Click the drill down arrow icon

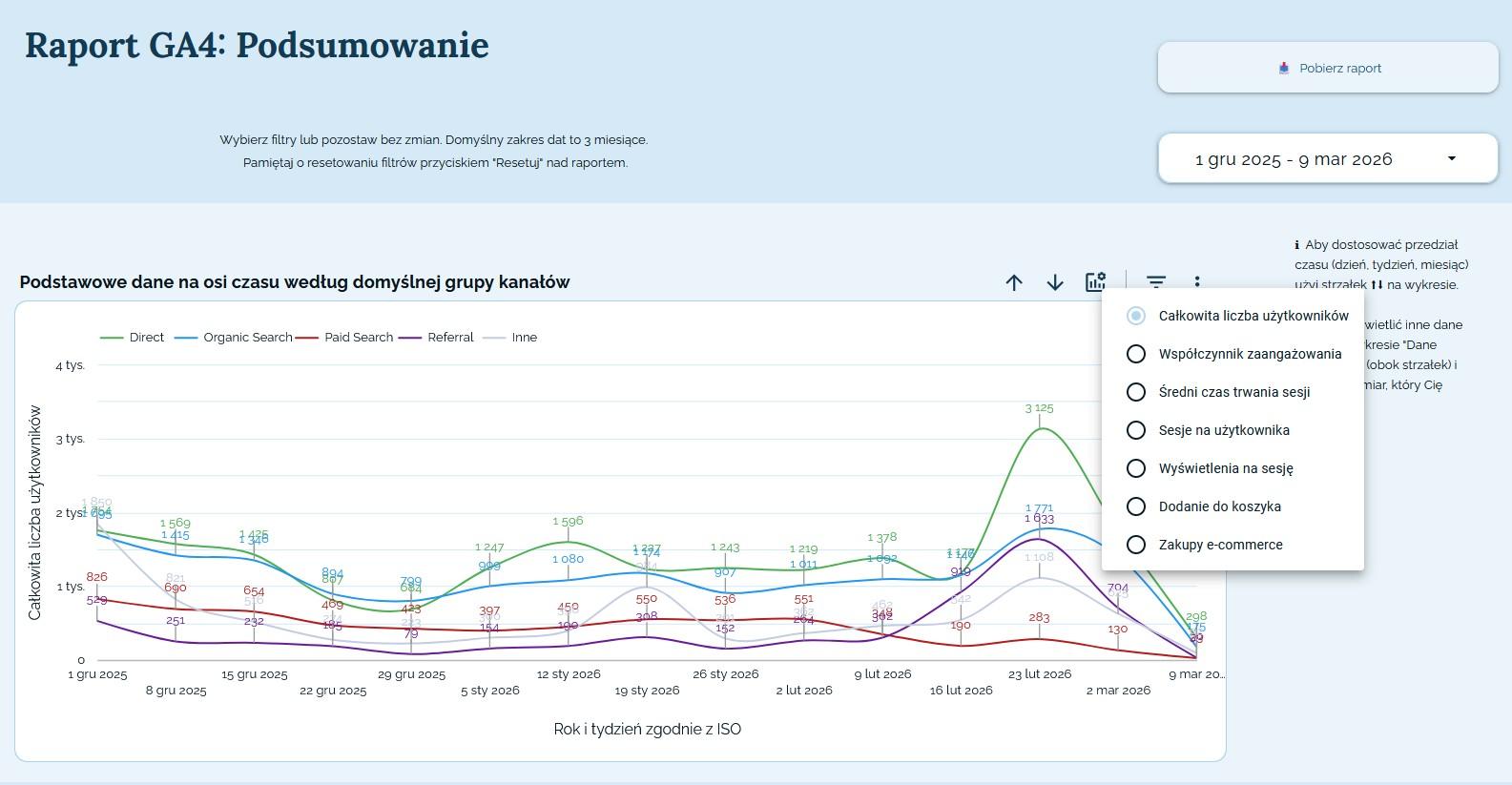tap(1055, 282)
